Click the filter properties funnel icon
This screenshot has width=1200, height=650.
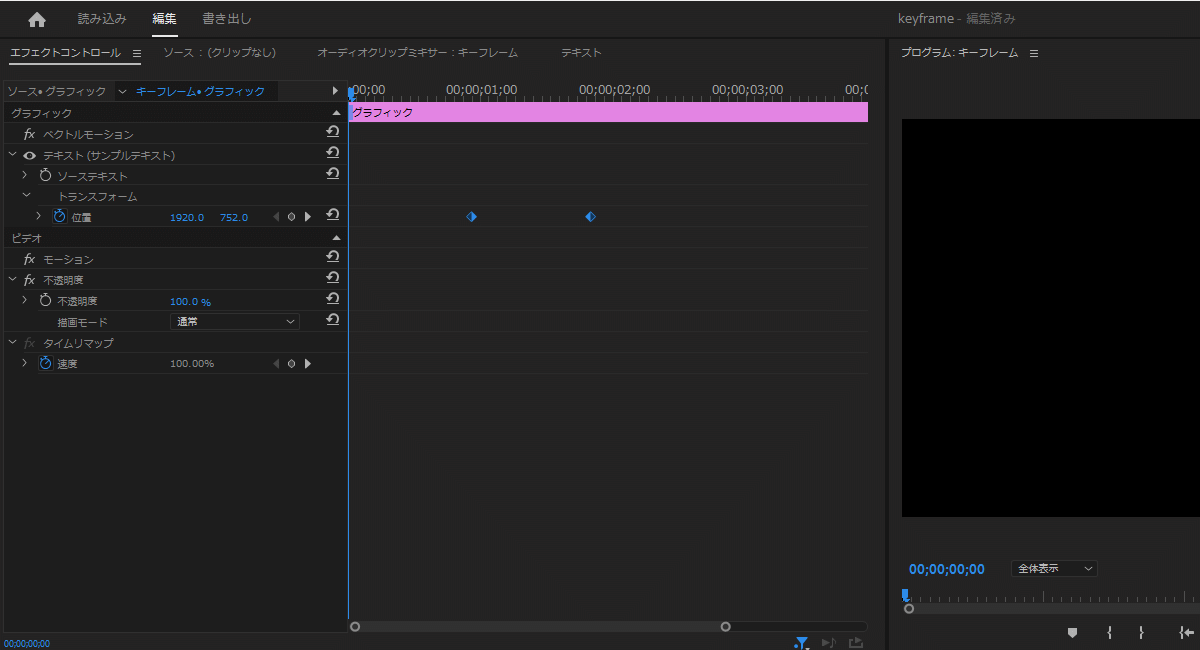coord(801,643)
